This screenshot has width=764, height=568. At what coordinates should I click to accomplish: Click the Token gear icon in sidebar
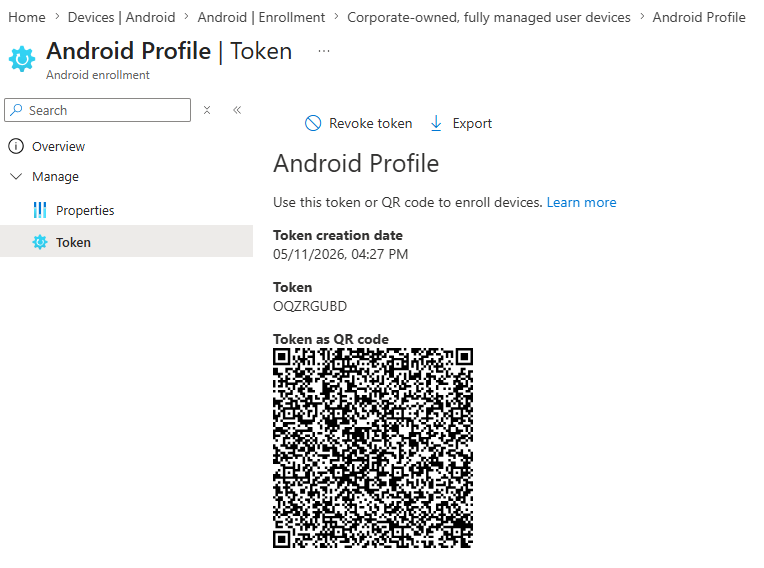[x=40, y=242]
